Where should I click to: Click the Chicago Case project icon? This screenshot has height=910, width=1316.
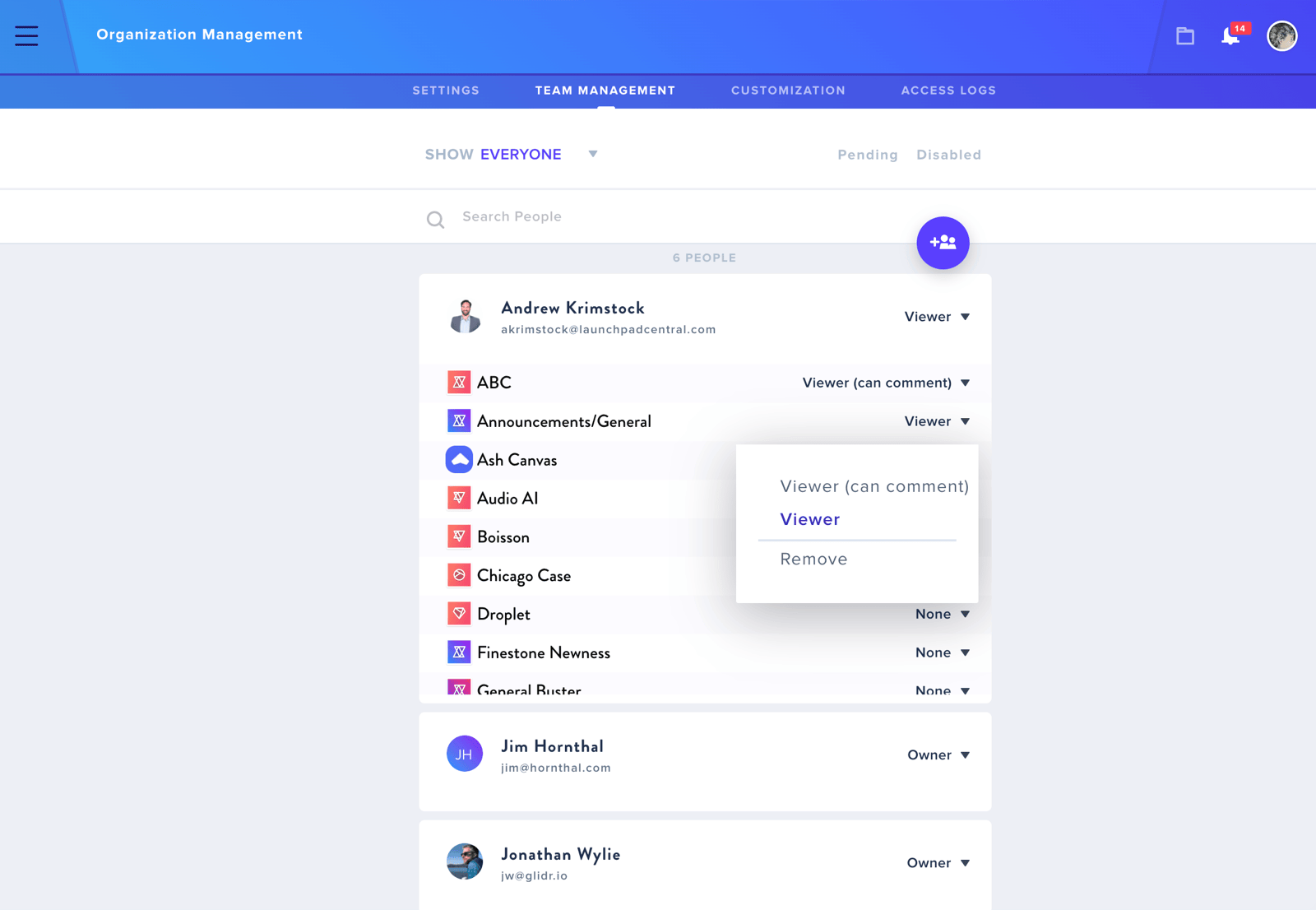(x=459, y=575)
